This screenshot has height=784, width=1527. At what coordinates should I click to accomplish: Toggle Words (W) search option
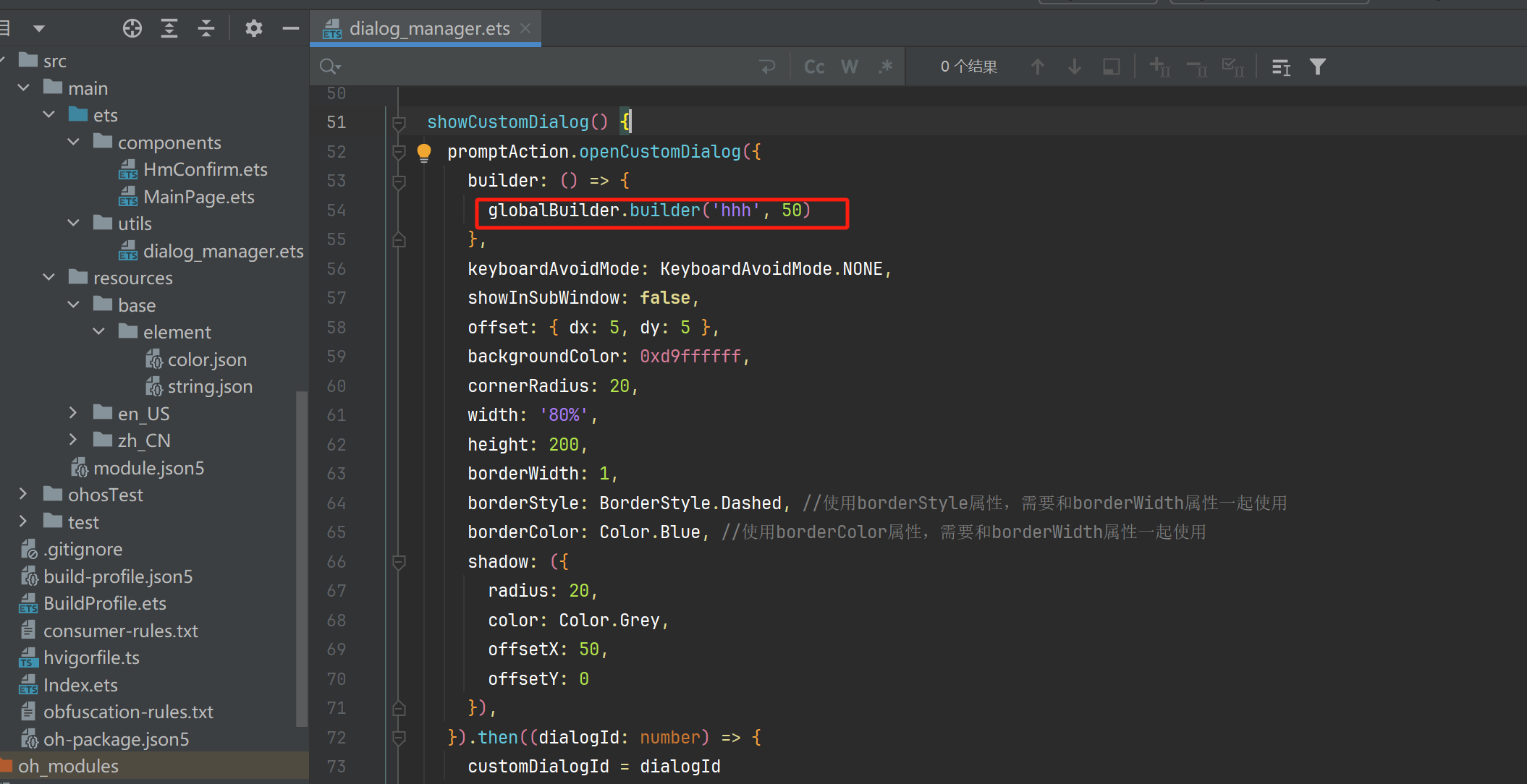[850, 67]
